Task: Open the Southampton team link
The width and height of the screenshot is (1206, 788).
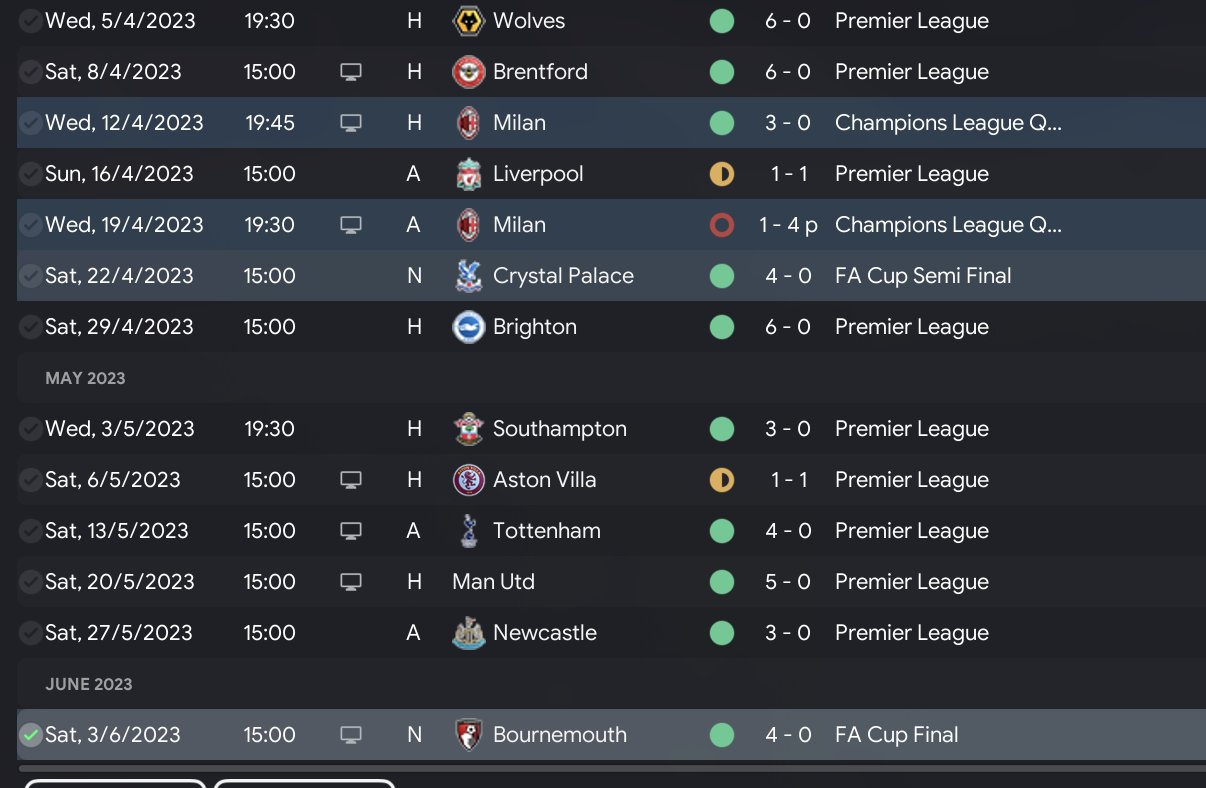Action: click(x=559, y=429)
